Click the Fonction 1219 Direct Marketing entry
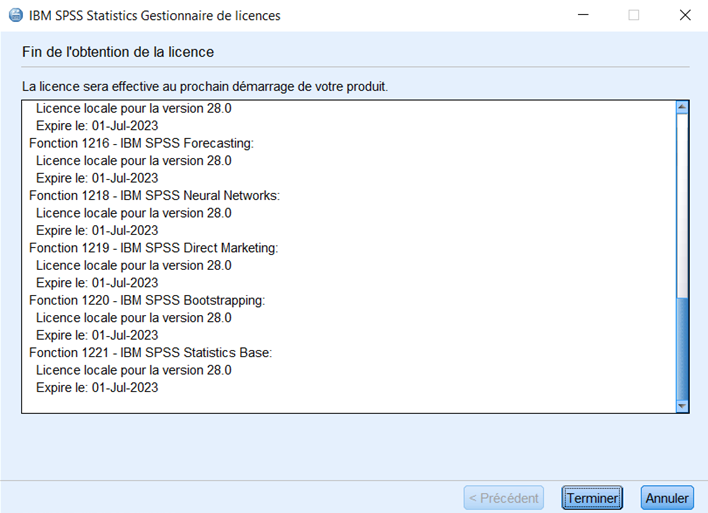 pos(153,248)
